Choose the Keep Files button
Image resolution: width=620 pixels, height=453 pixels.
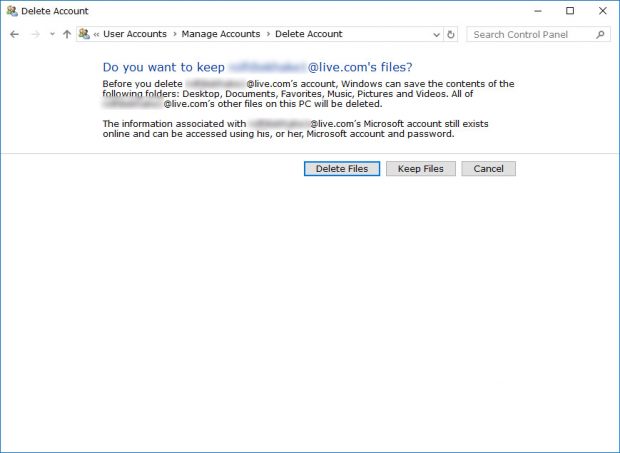point(421,169)
